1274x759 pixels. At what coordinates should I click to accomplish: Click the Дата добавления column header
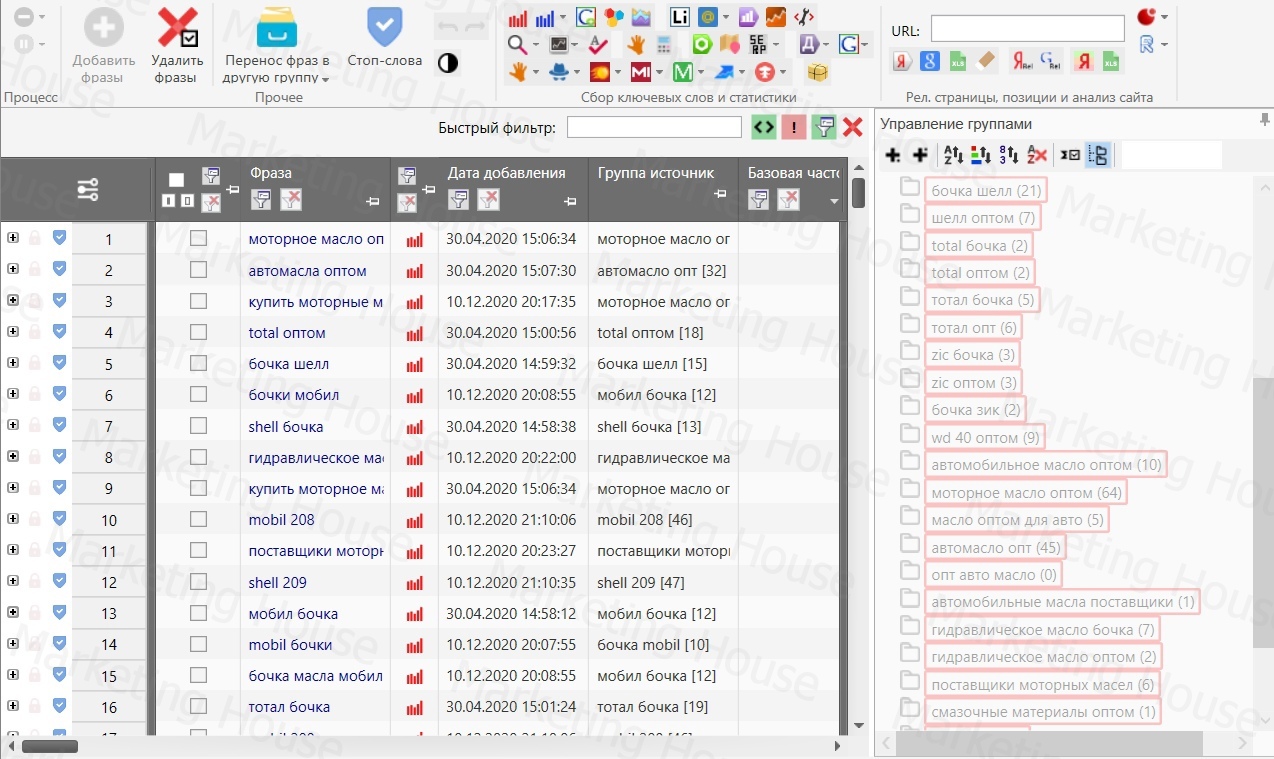click(506, 173)
